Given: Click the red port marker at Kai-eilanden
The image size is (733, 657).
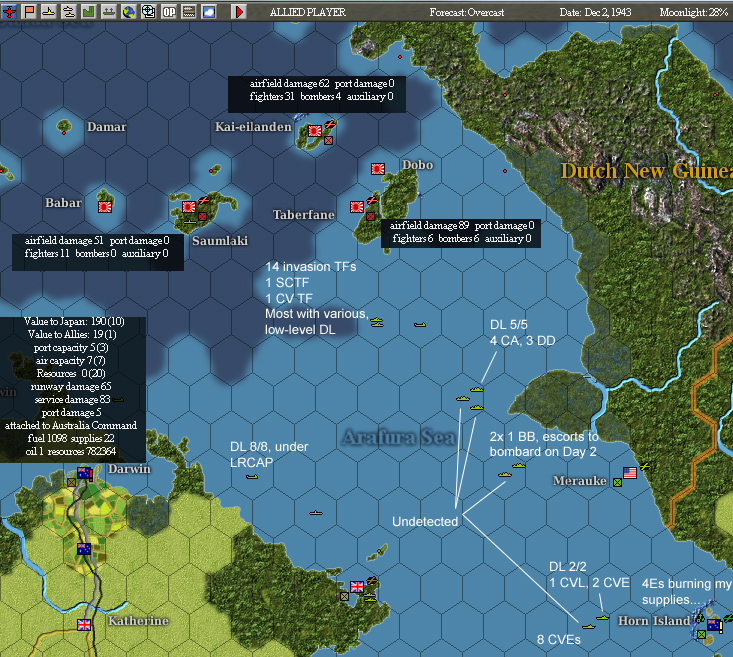Looking at the screenshot, I should tap(328, 140).
